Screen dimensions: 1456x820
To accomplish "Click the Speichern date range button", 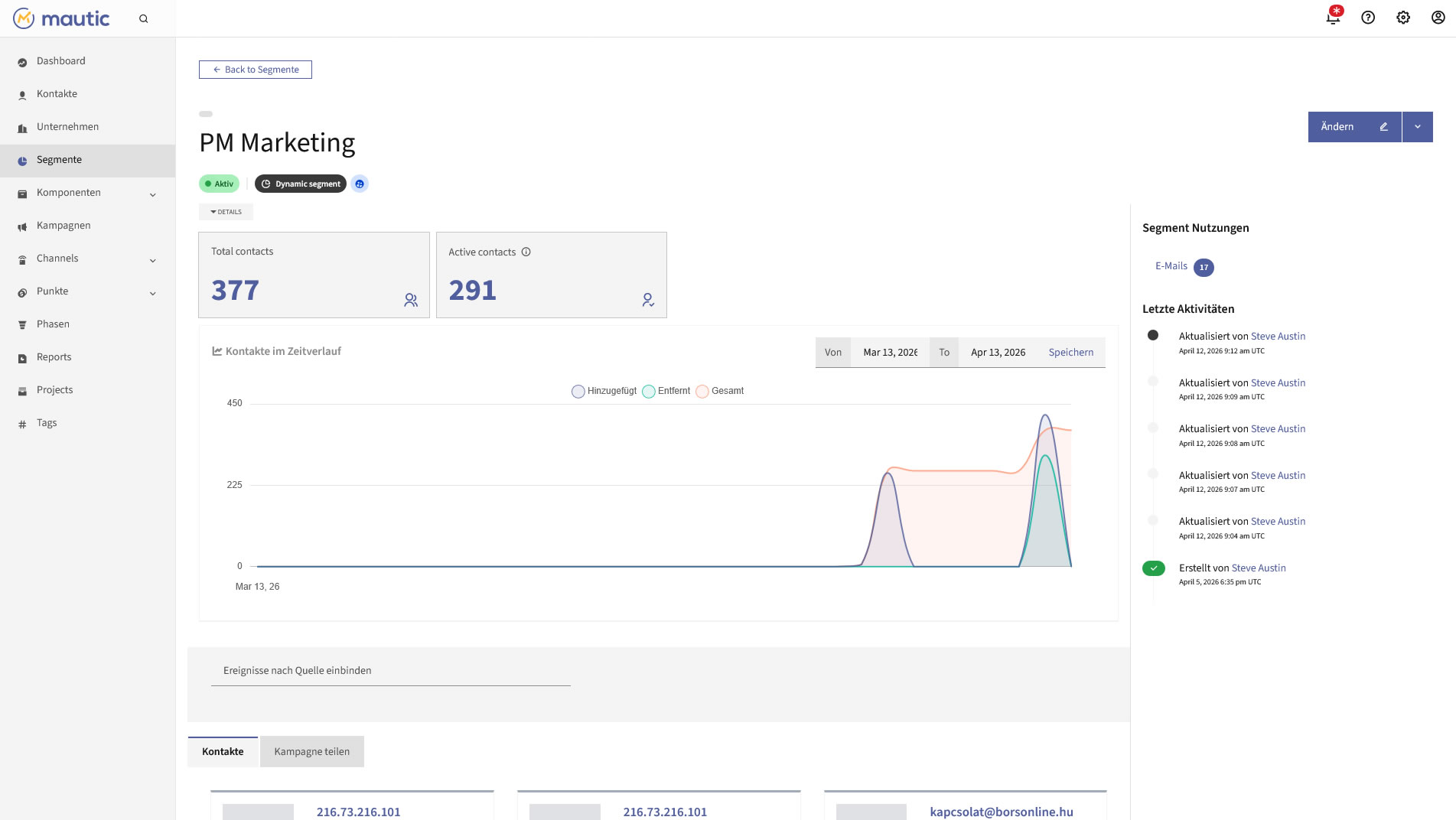I will 1070,352.
